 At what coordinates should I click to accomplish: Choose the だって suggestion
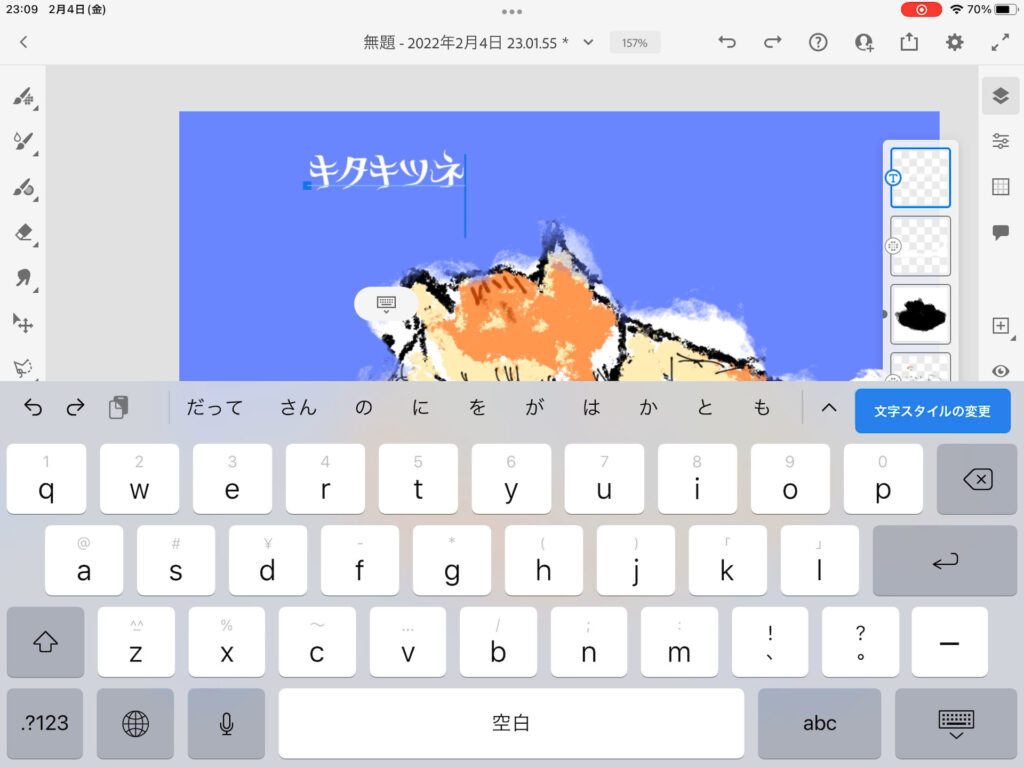[x=214, y=407]
